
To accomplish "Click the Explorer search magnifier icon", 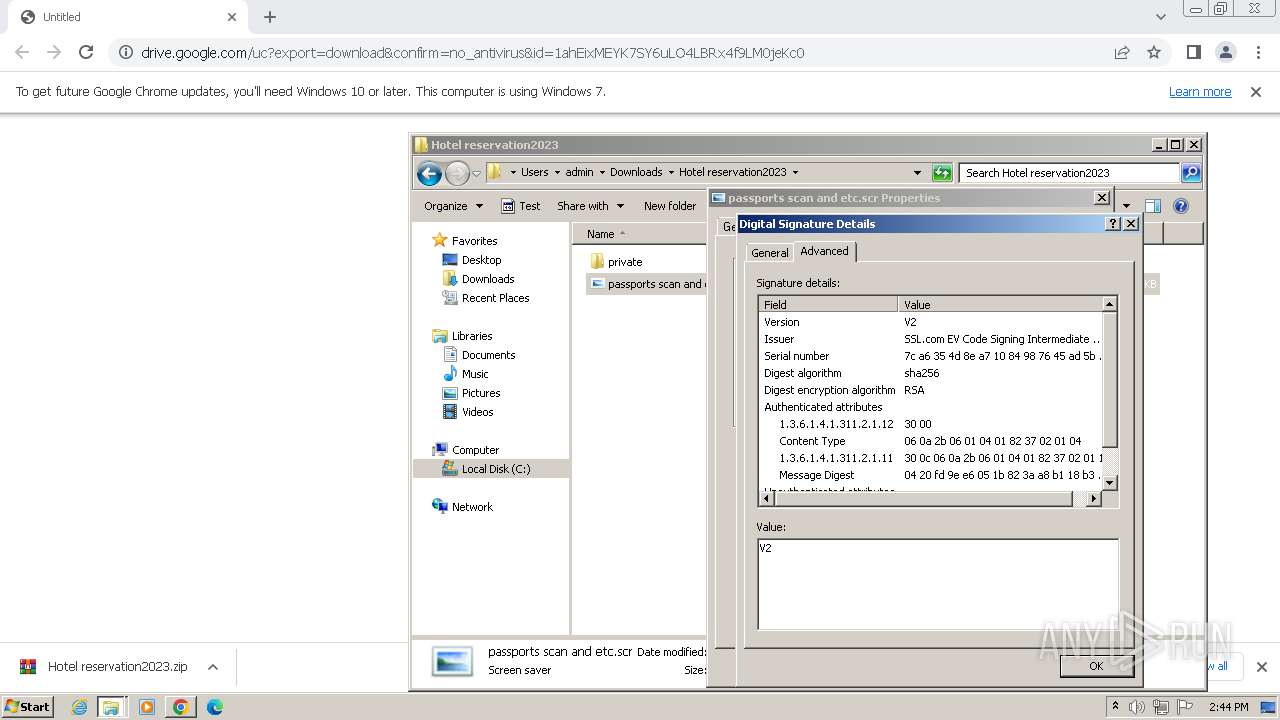I will (1190, 173).
